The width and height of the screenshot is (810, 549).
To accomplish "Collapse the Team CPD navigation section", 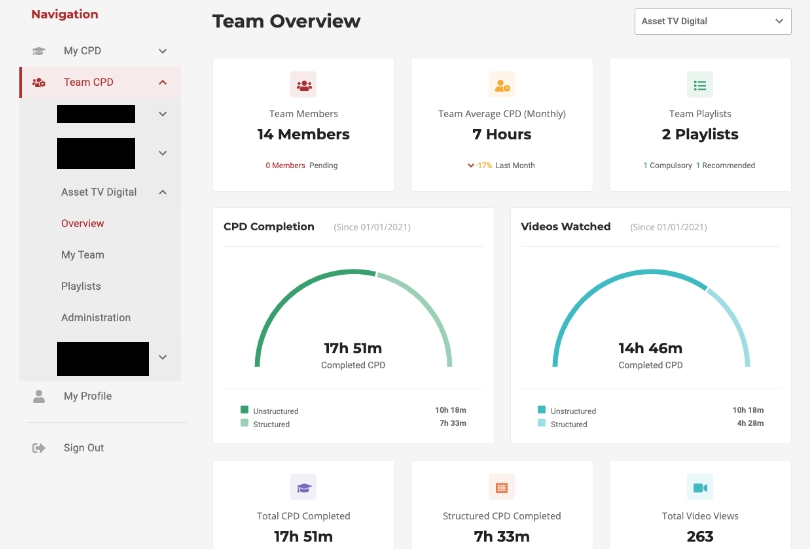I will [x=162, y=83].
